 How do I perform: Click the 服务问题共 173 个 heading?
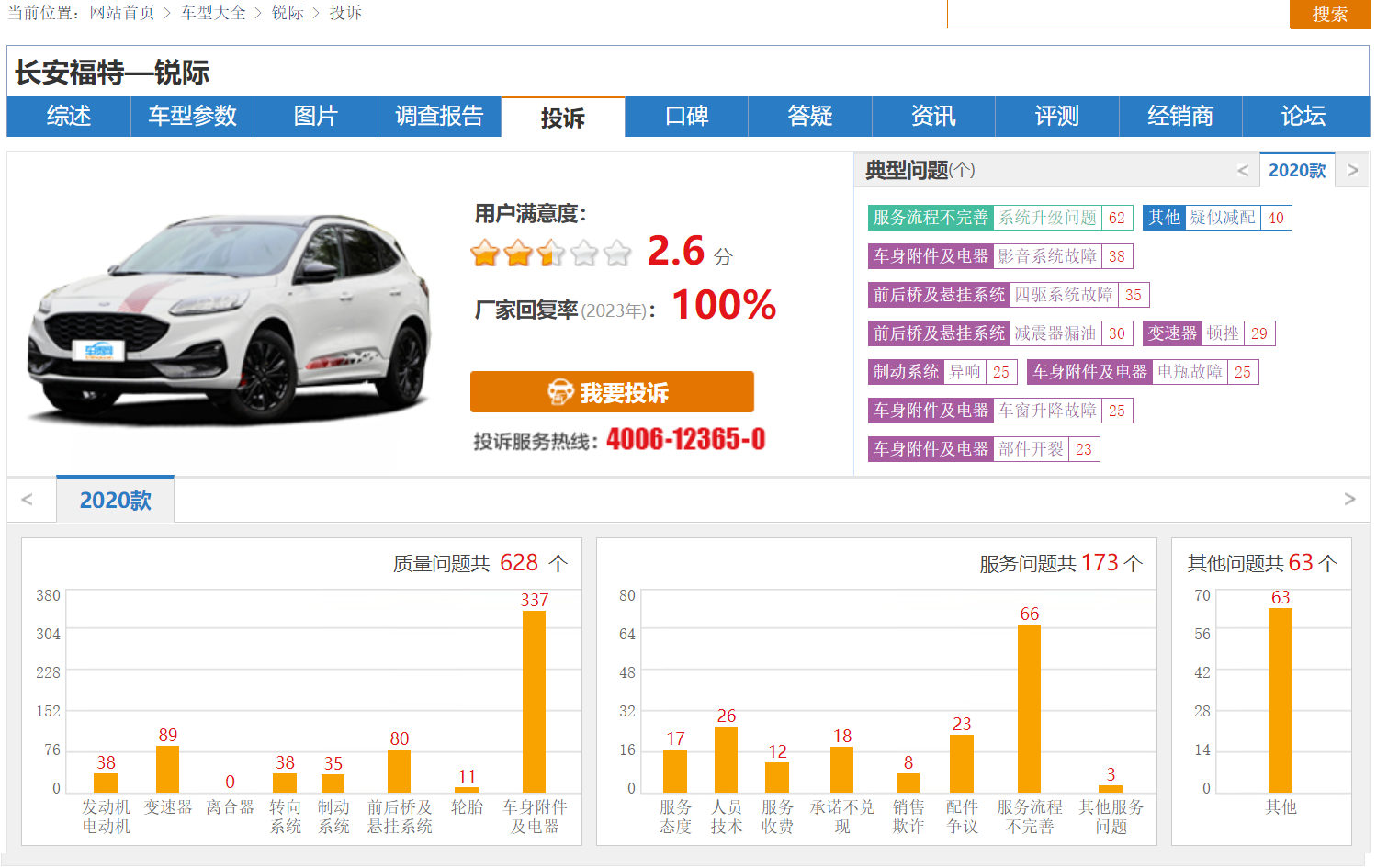(1061, 563)
